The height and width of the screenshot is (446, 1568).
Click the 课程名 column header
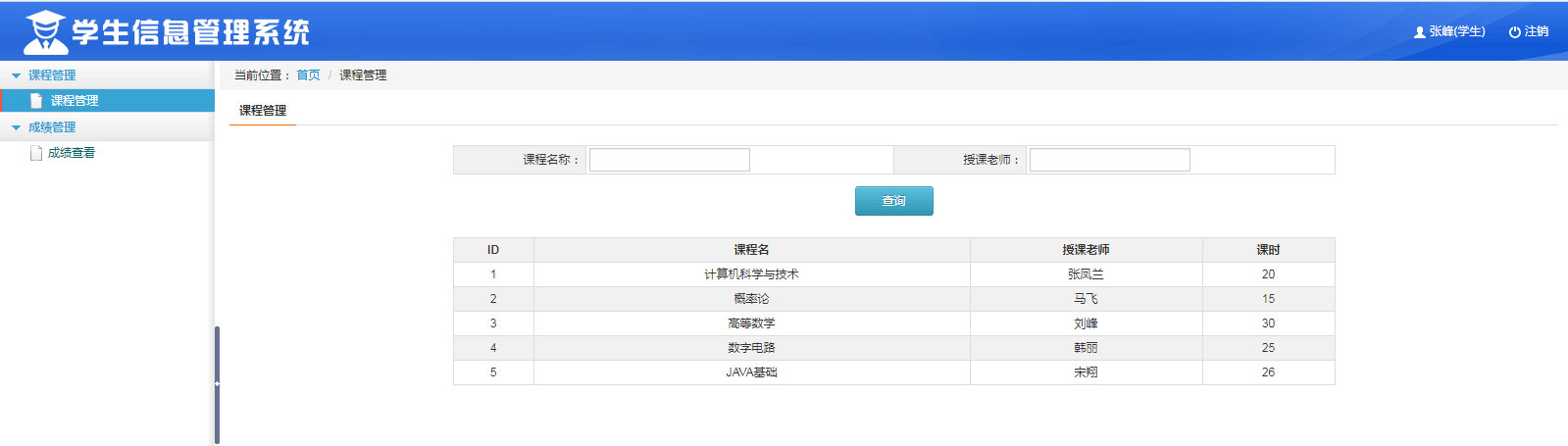click(x=751, y=250)
